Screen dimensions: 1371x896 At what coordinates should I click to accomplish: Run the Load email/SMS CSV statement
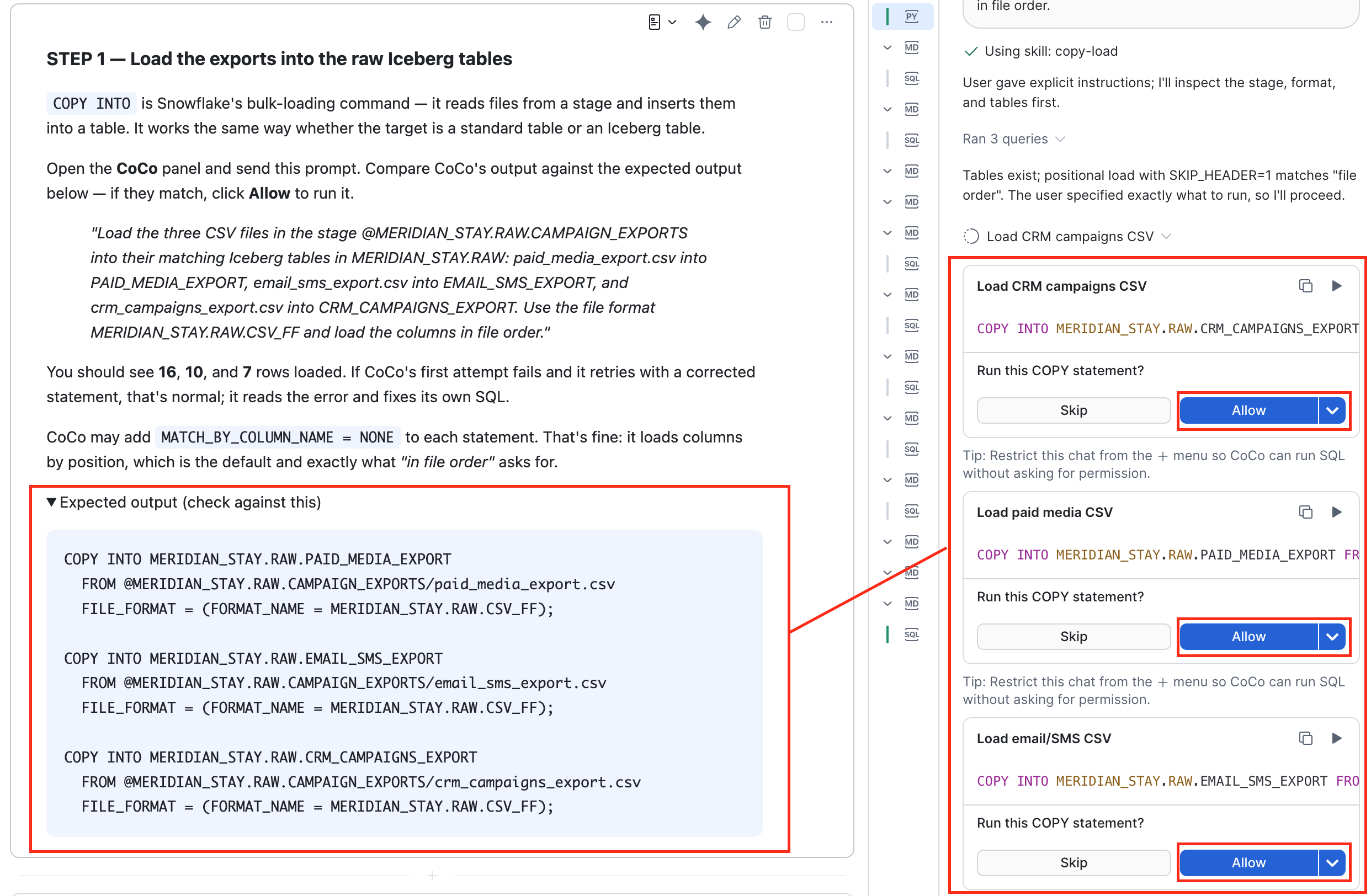[1336, 739]
